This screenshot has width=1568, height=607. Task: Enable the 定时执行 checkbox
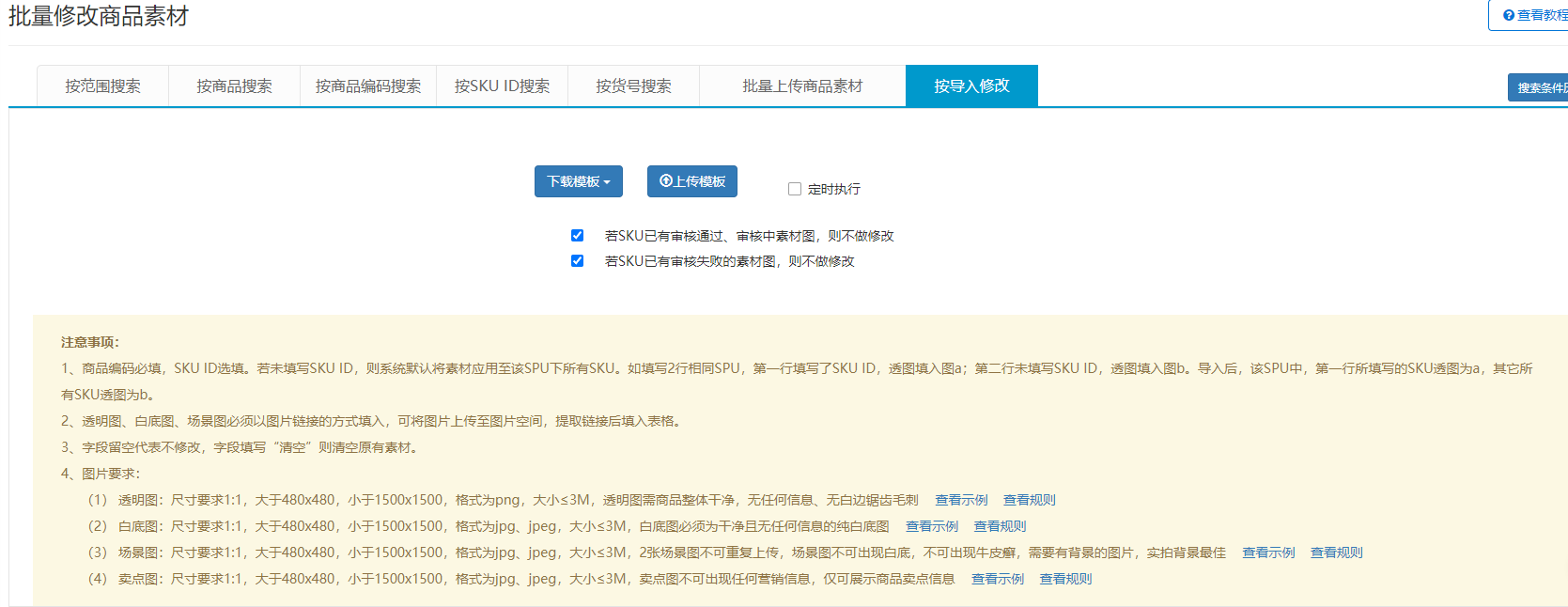(x=795, y=189)
